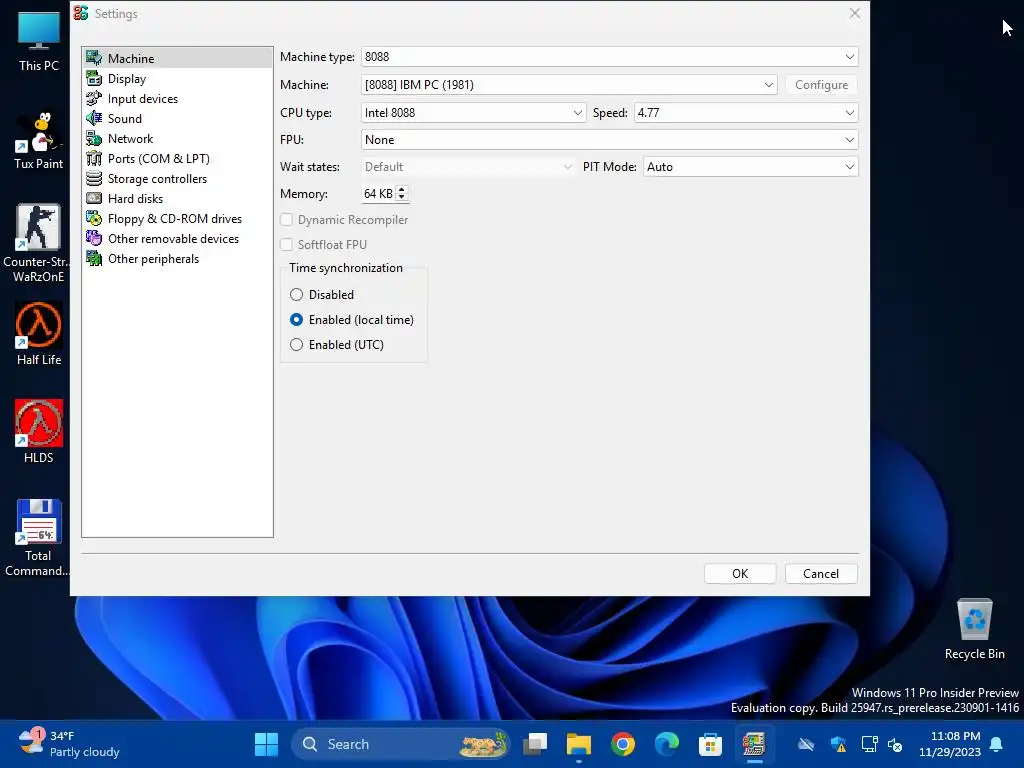Screen dimensions: 1024x768
Task: Select This PC desktop icon
Action: point(39,40)
